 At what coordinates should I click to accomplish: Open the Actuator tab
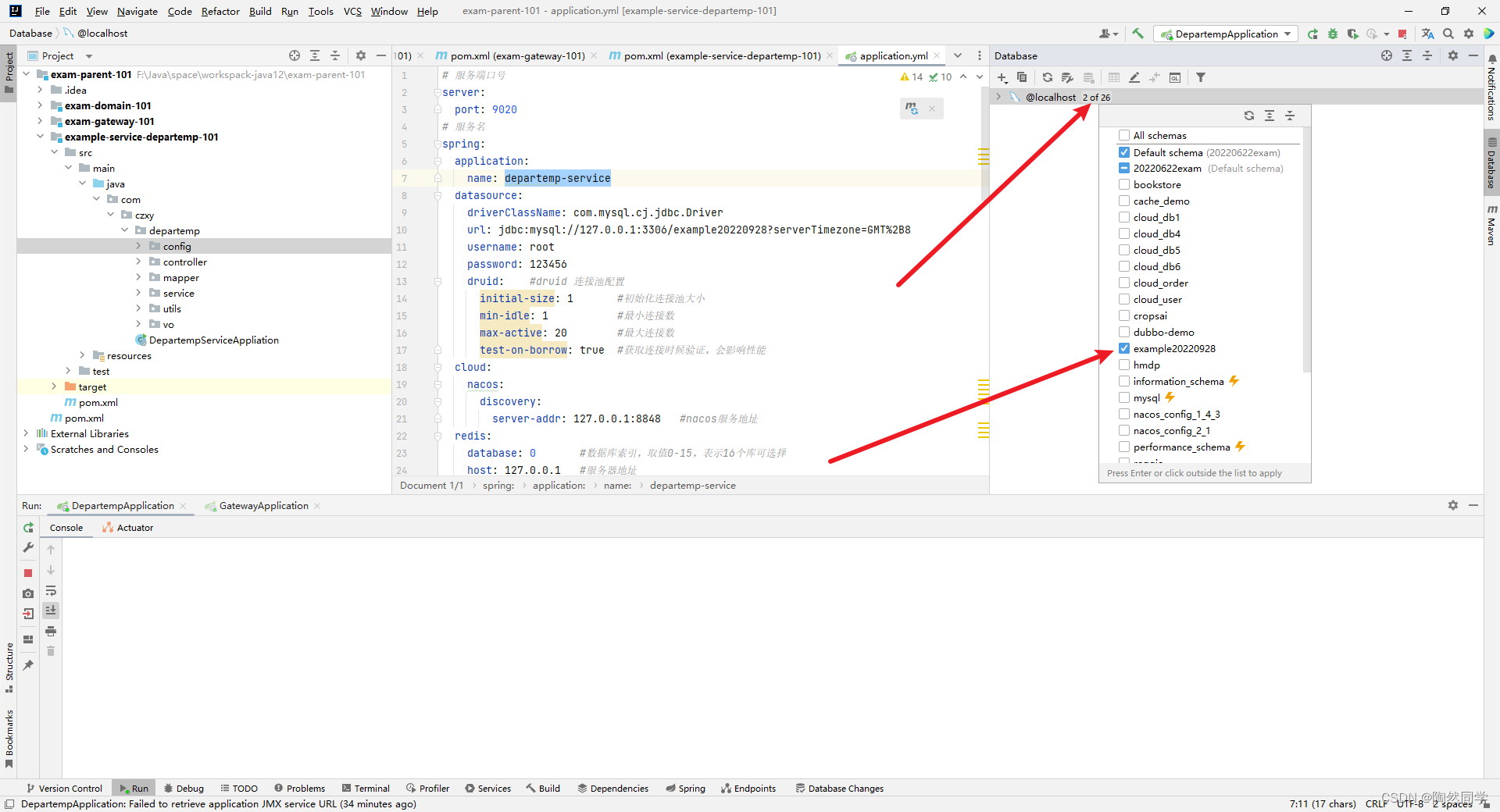tap(128, 528)
